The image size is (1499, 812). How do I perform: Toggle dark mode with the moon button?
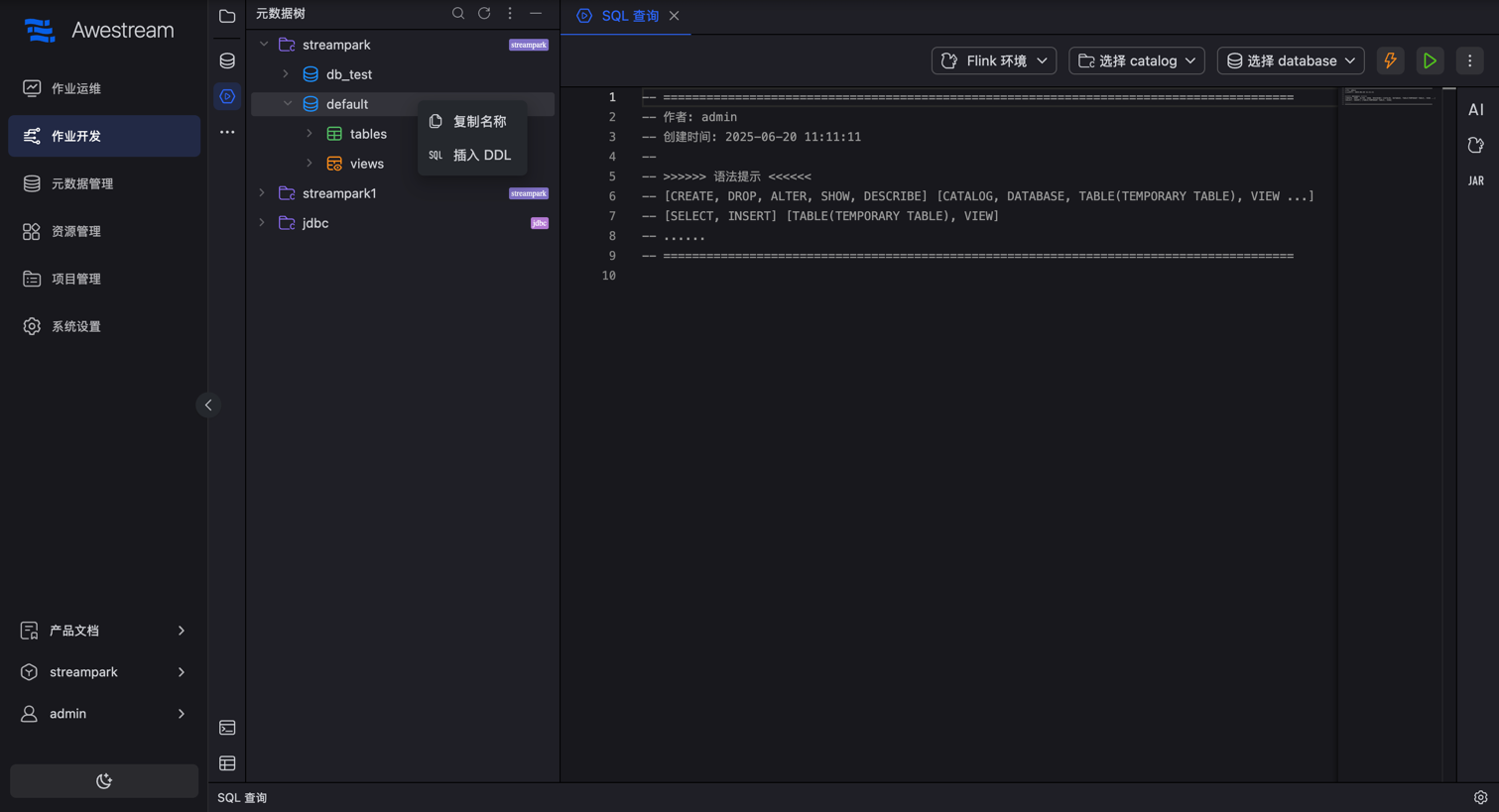tap(104, 781)
